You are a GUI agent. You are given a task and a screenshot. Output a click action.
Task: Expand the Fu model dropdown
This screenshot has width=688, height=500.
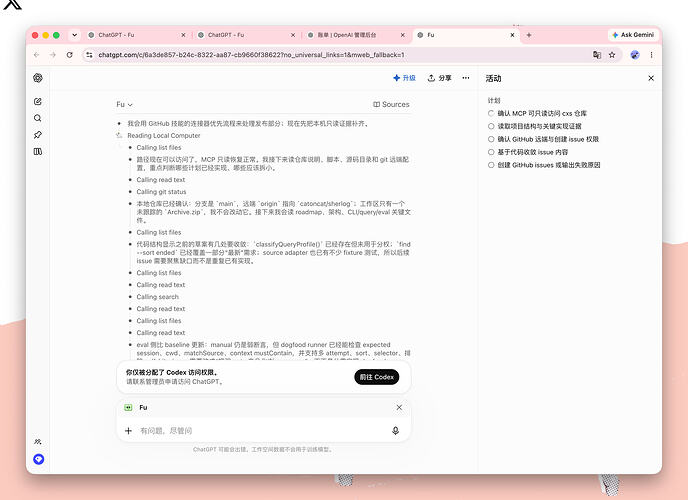tap(124, 104)
